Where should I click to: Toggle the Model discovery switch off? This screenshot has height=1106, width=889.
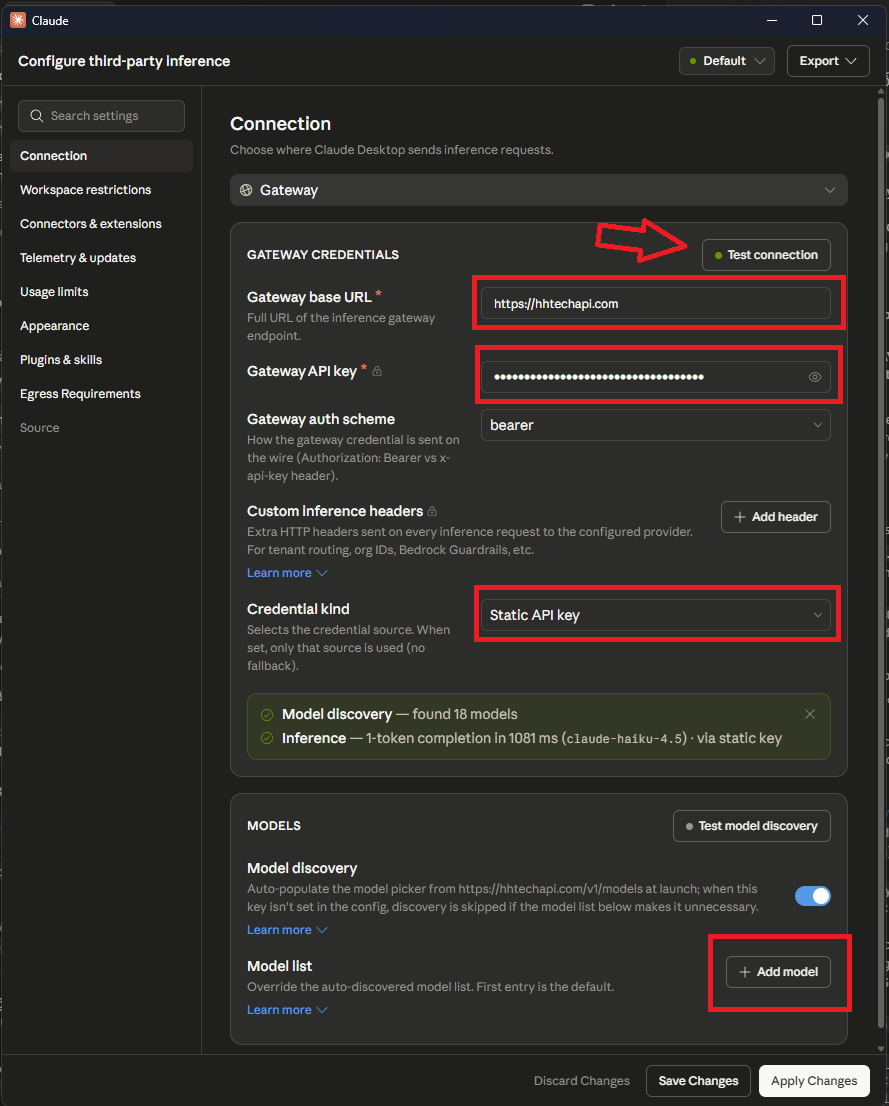pyautogui.click(x=813, y=896)
